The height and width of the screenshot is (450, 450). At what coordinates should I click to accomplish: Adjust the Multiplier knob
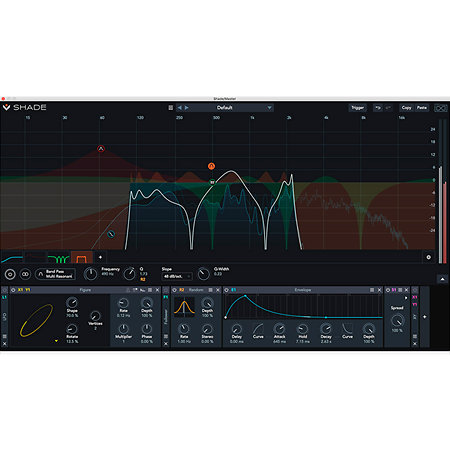click(x=123, y=329)
